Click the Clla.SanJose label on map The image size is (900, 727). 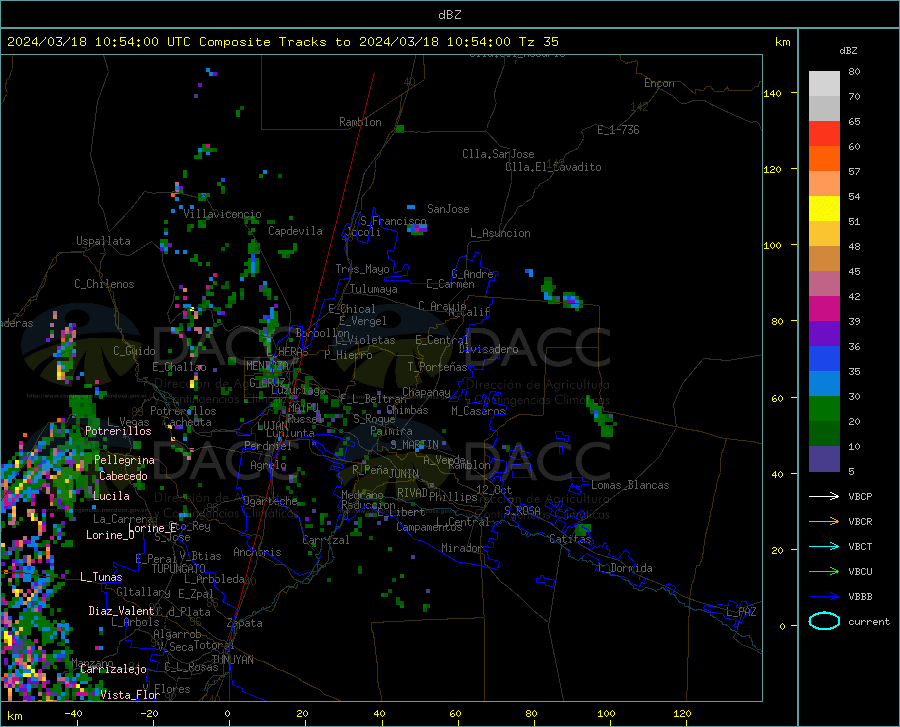498,154
